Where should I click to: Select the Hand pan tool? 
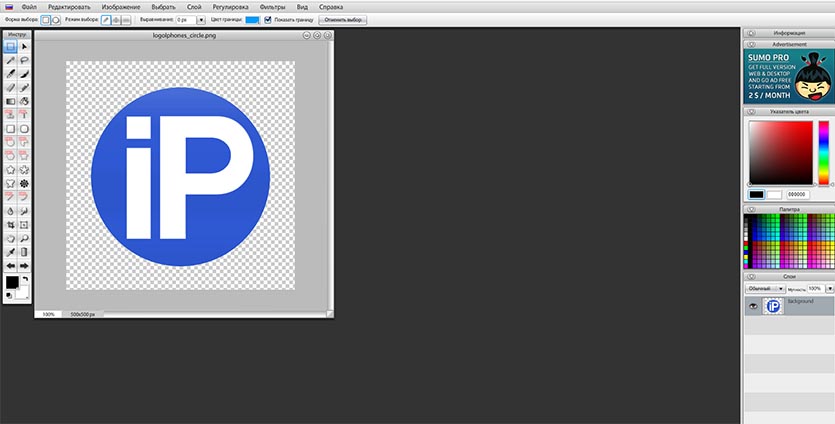point(10,239)
